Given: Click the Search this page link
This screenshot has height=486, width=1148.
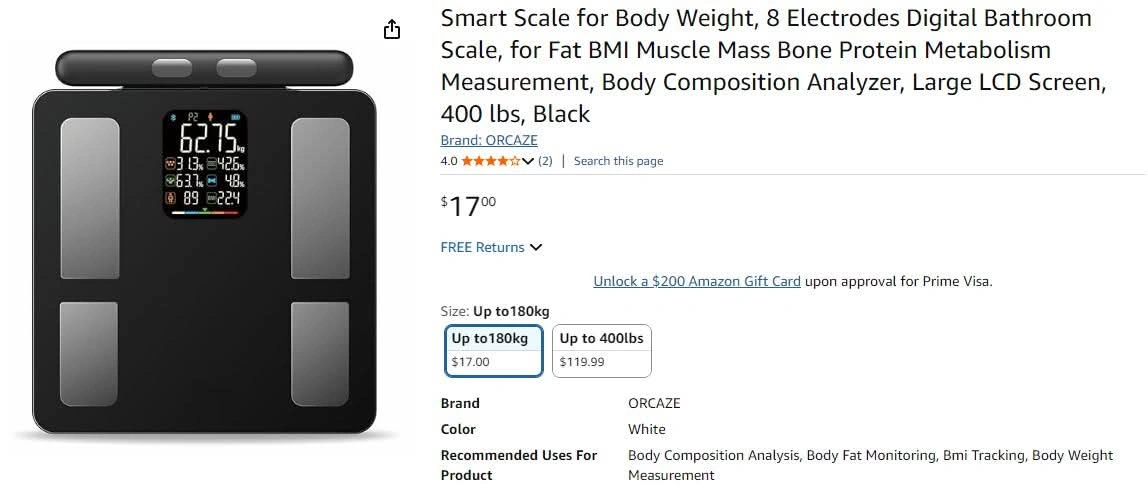Looking at the screenshot, I should [619, 161].
